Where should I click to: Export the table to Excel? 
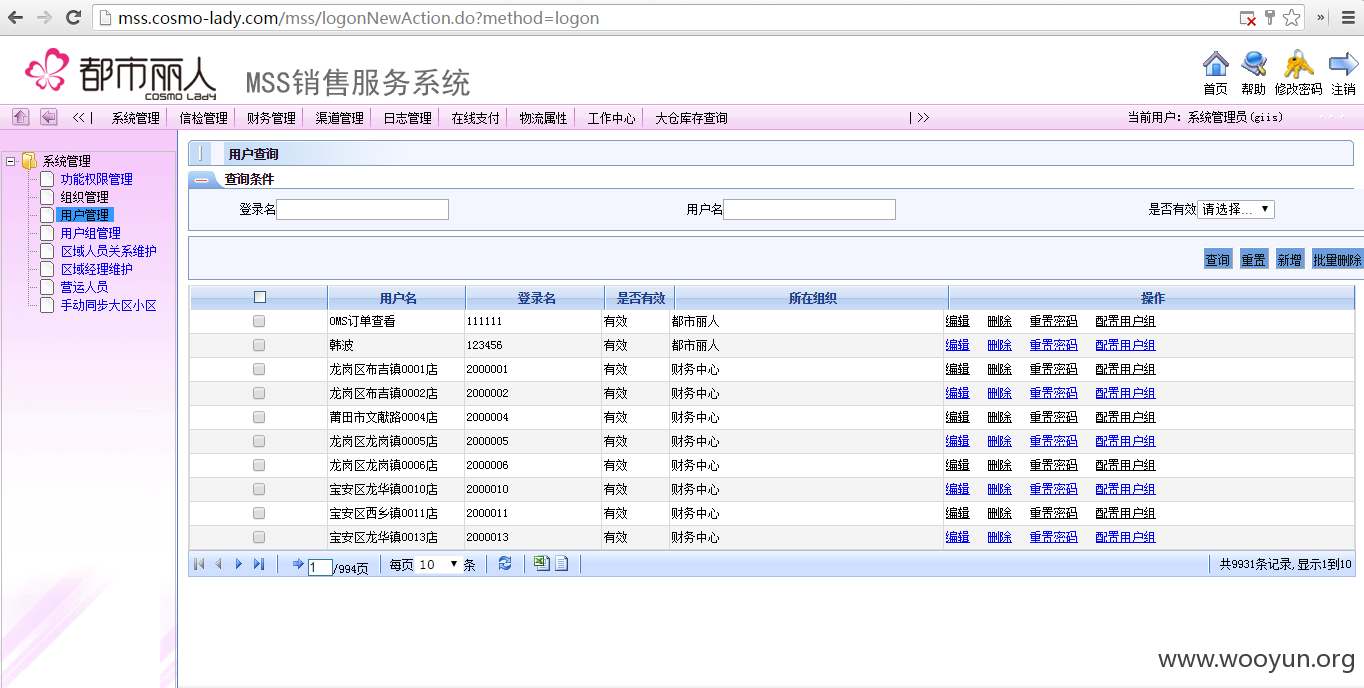[541, 564]
